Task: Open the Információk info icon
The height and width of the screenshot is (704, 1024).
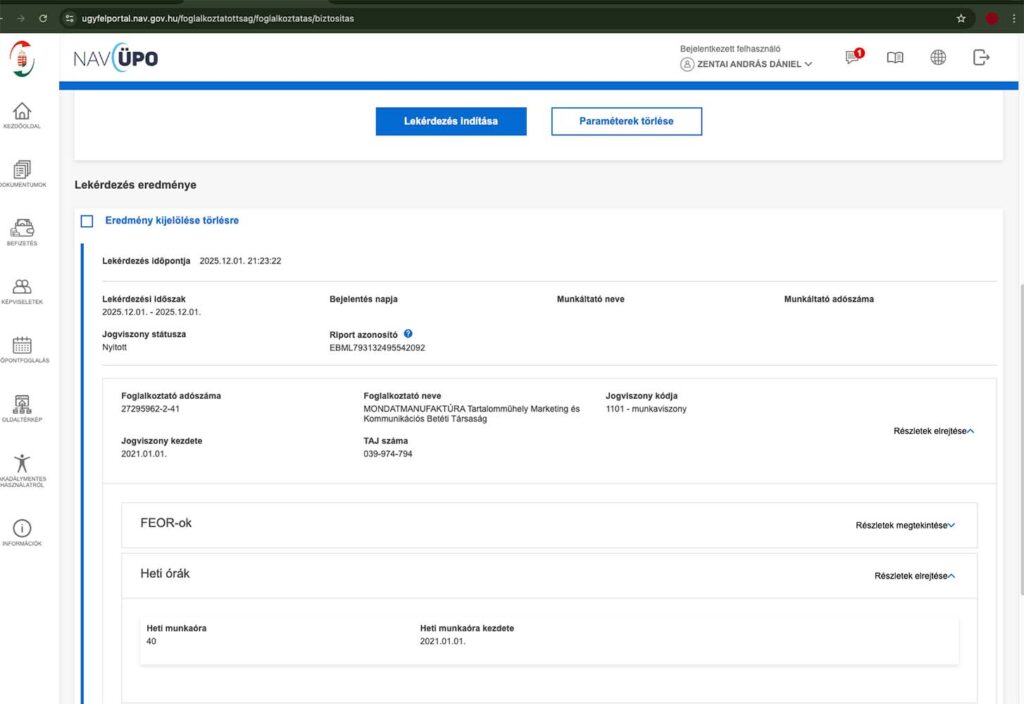Action: click(21, 528)
